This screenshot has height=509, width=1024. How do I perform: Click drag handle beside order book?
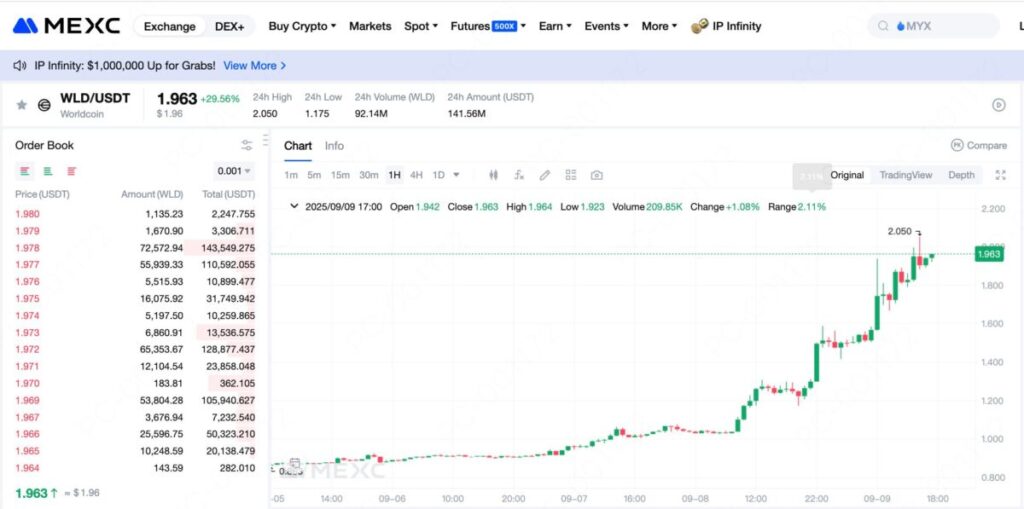point(265,140)
